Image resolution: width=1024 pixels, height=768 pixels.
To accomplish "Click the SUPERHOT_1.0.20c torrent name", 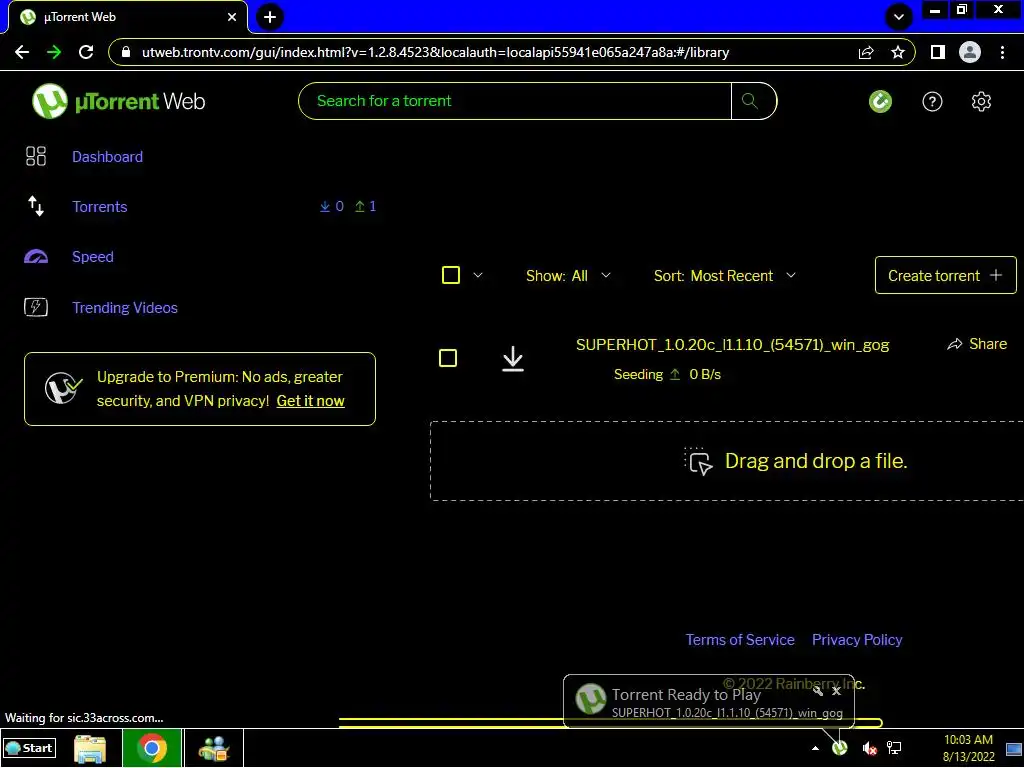I will click(732, 345).
